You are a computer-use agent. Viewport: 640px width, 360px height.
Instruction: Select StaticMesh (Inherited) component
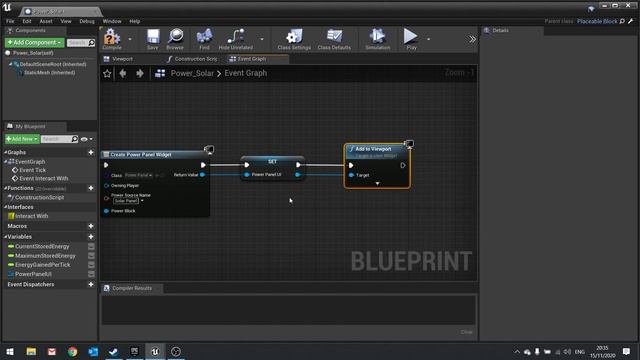click(49, 73)
